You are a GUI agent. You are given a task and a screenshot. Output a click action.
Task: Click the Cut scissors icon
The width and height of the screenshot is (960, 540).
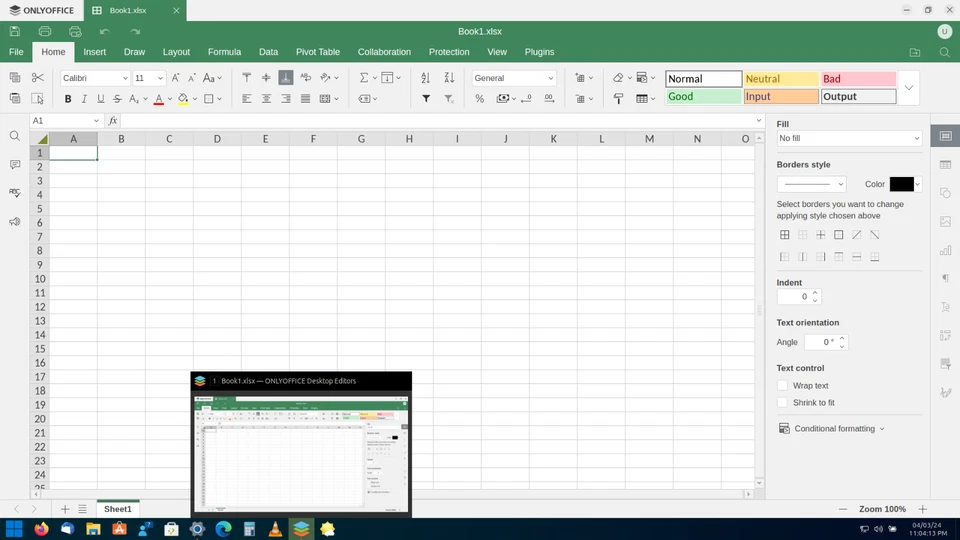pos(38,78)
